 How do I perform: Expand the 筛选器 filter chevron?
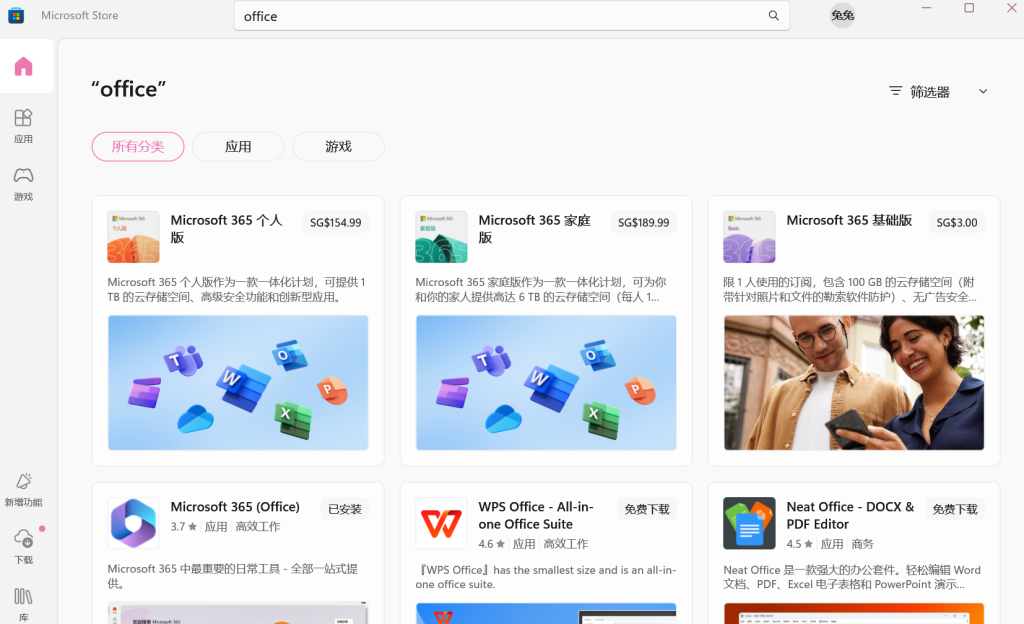click(983, 91)
